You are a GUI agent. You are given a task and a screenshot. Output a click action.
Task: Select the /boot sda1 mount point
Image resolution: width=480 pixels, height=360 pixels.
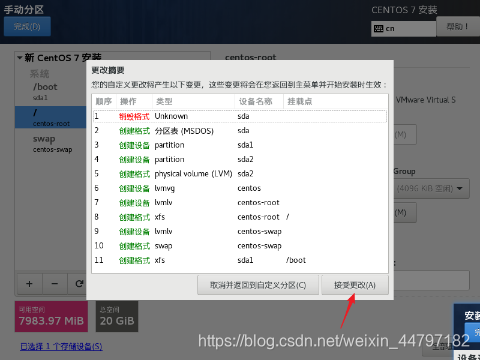coord(50,91)
